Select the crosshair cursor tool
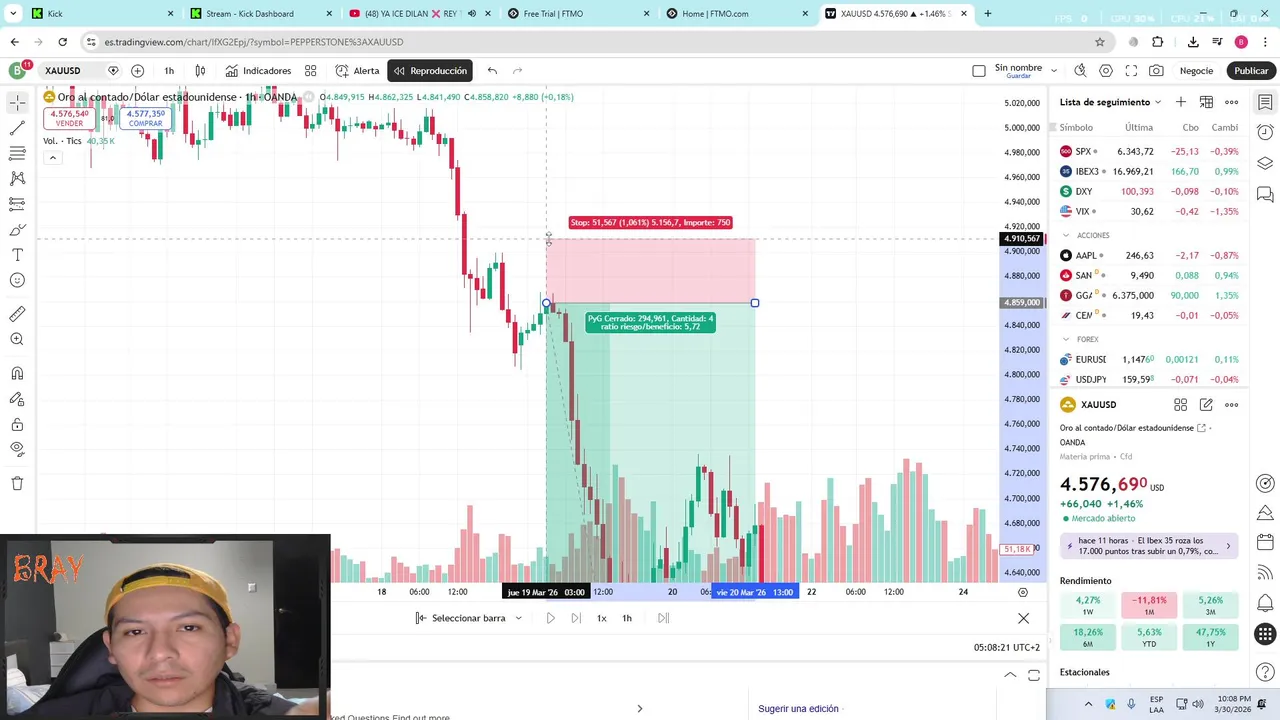Image resolution: width=1280 pixels, height=720 pixels. pos(17,103)
